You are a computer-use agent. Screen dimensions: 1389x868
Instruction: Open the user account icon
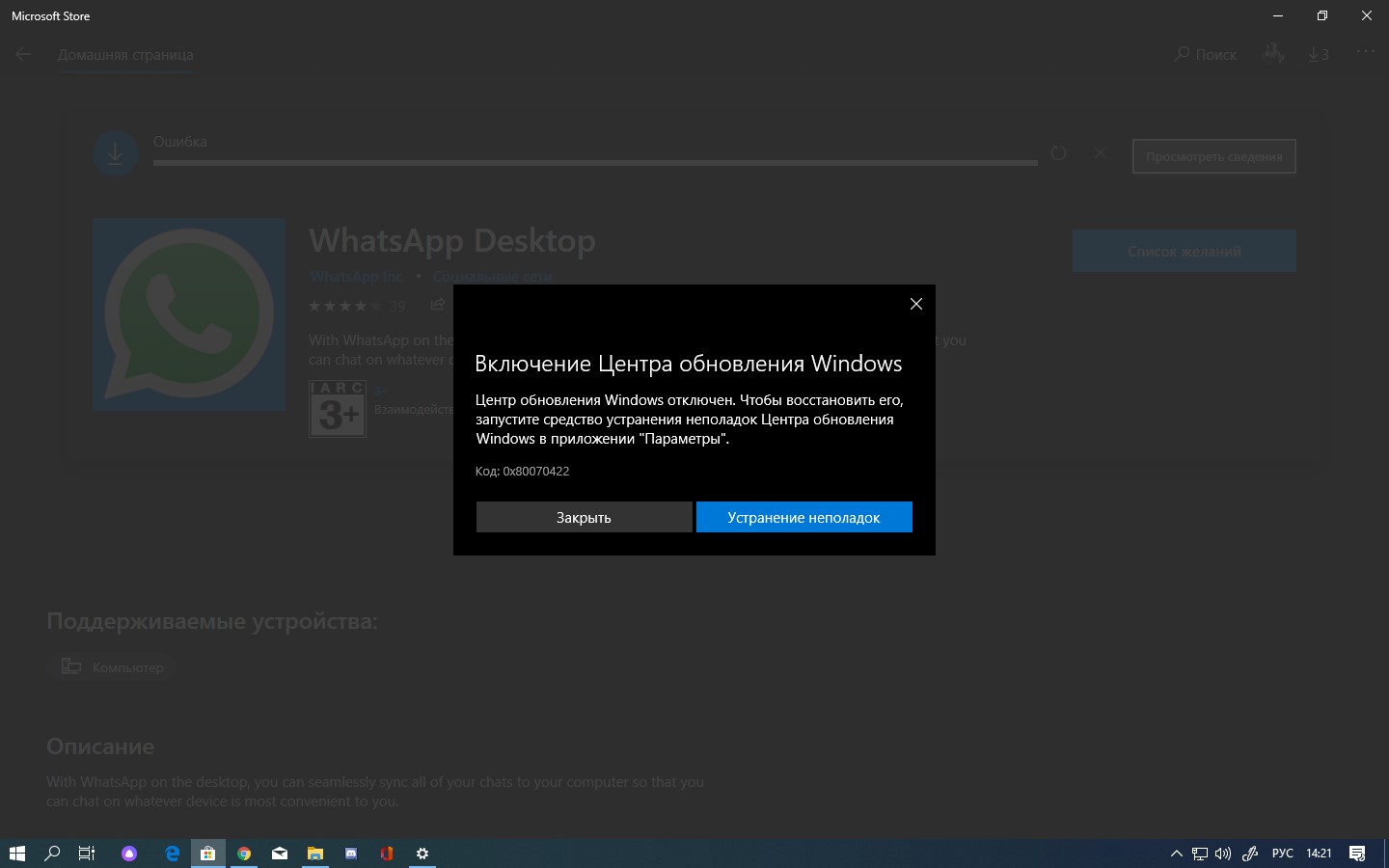[x=1273, y=54]
